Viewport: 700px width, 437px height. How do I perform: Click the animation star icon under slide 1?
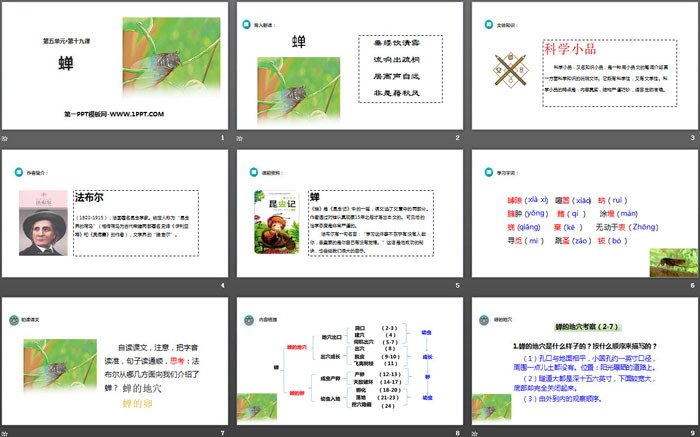(x=5, y=137)
